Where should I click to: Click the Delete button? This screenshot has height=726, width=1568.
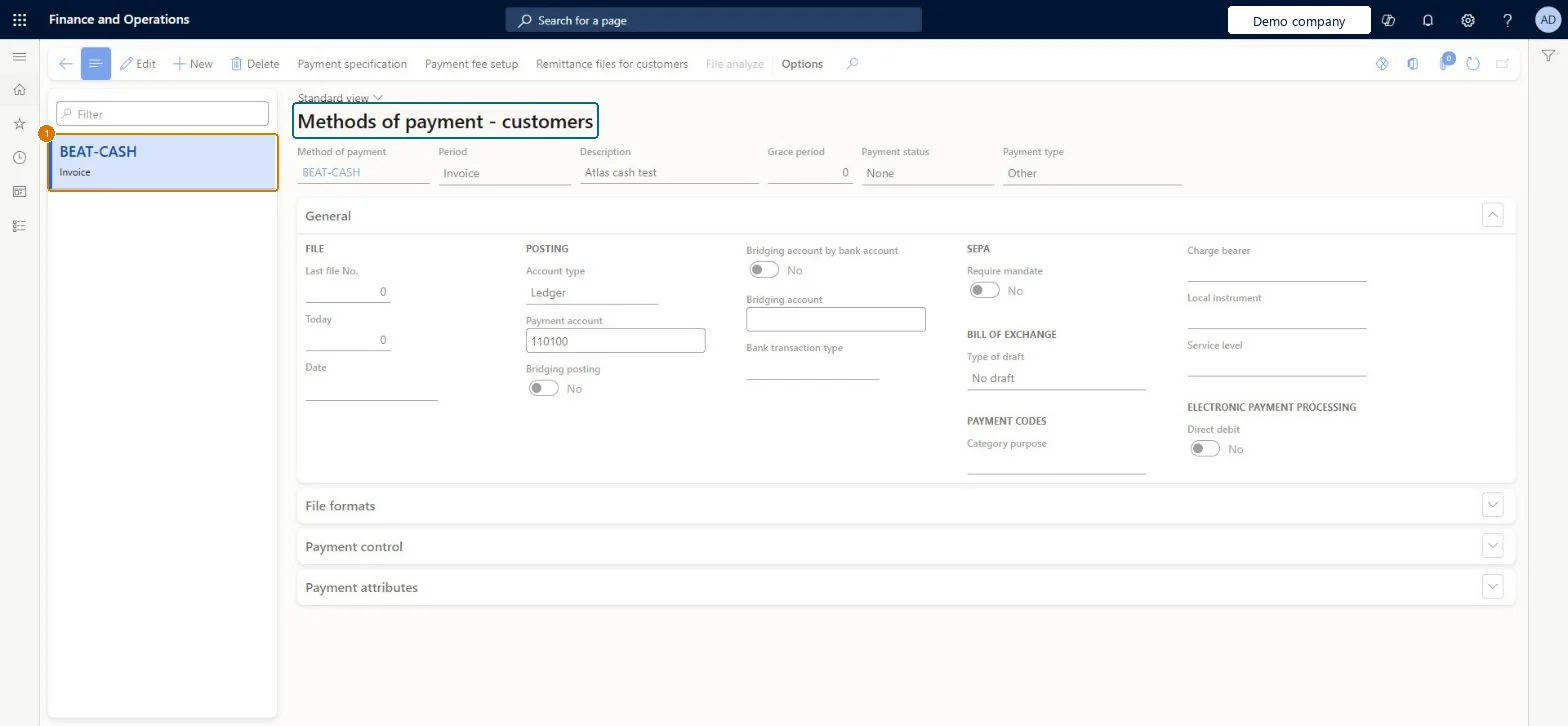[x=255, y=64]
